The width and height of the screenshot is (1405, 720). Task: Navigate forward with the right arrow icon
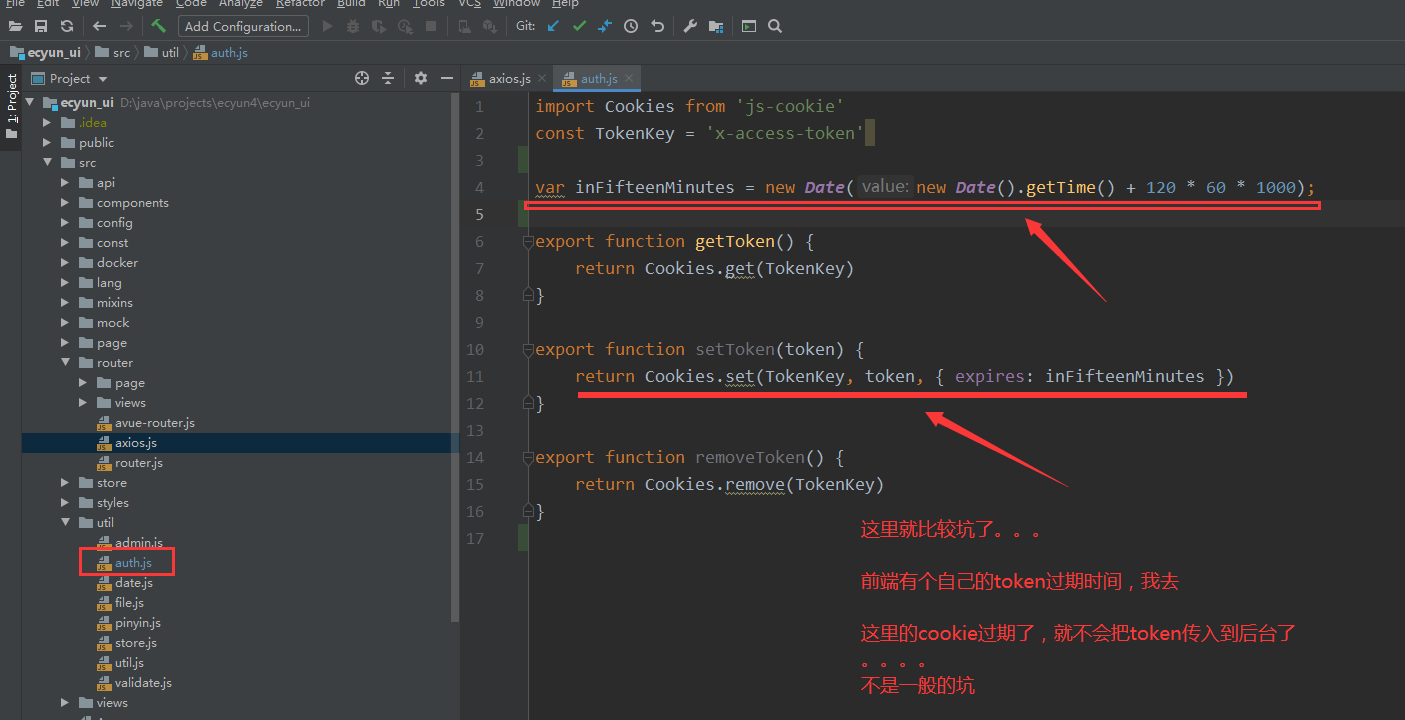click(126, 26)
